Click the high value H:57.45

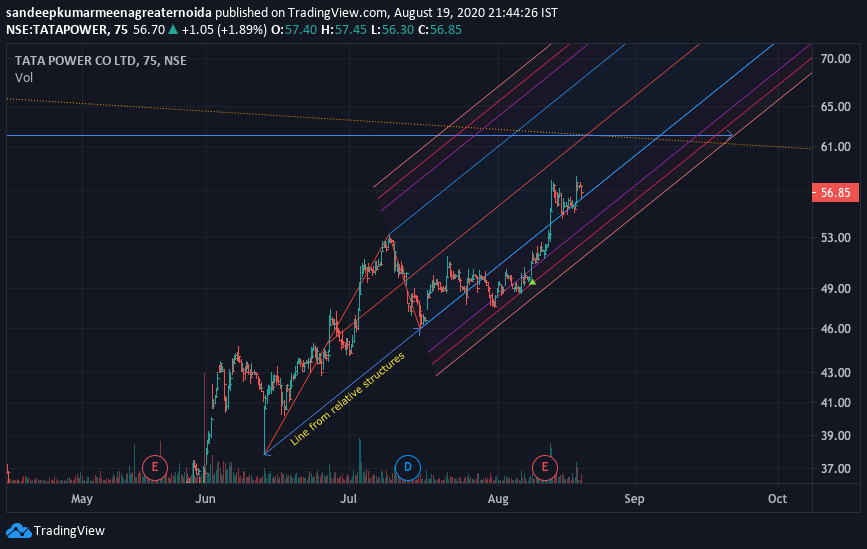[344, 29]
